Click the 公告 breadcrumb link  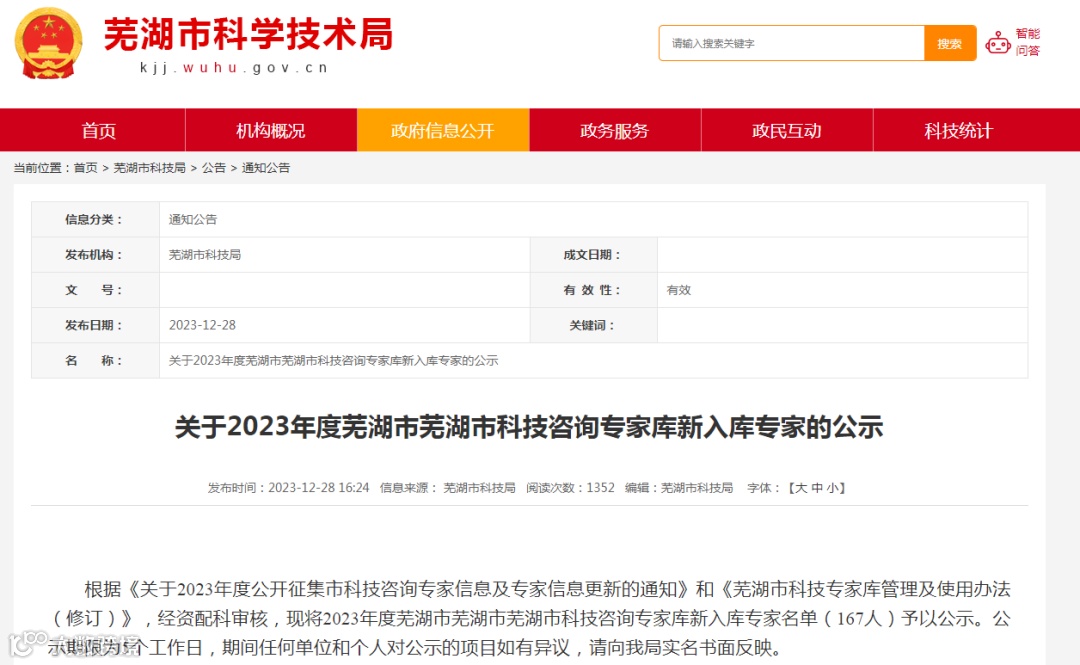[214, 167]
